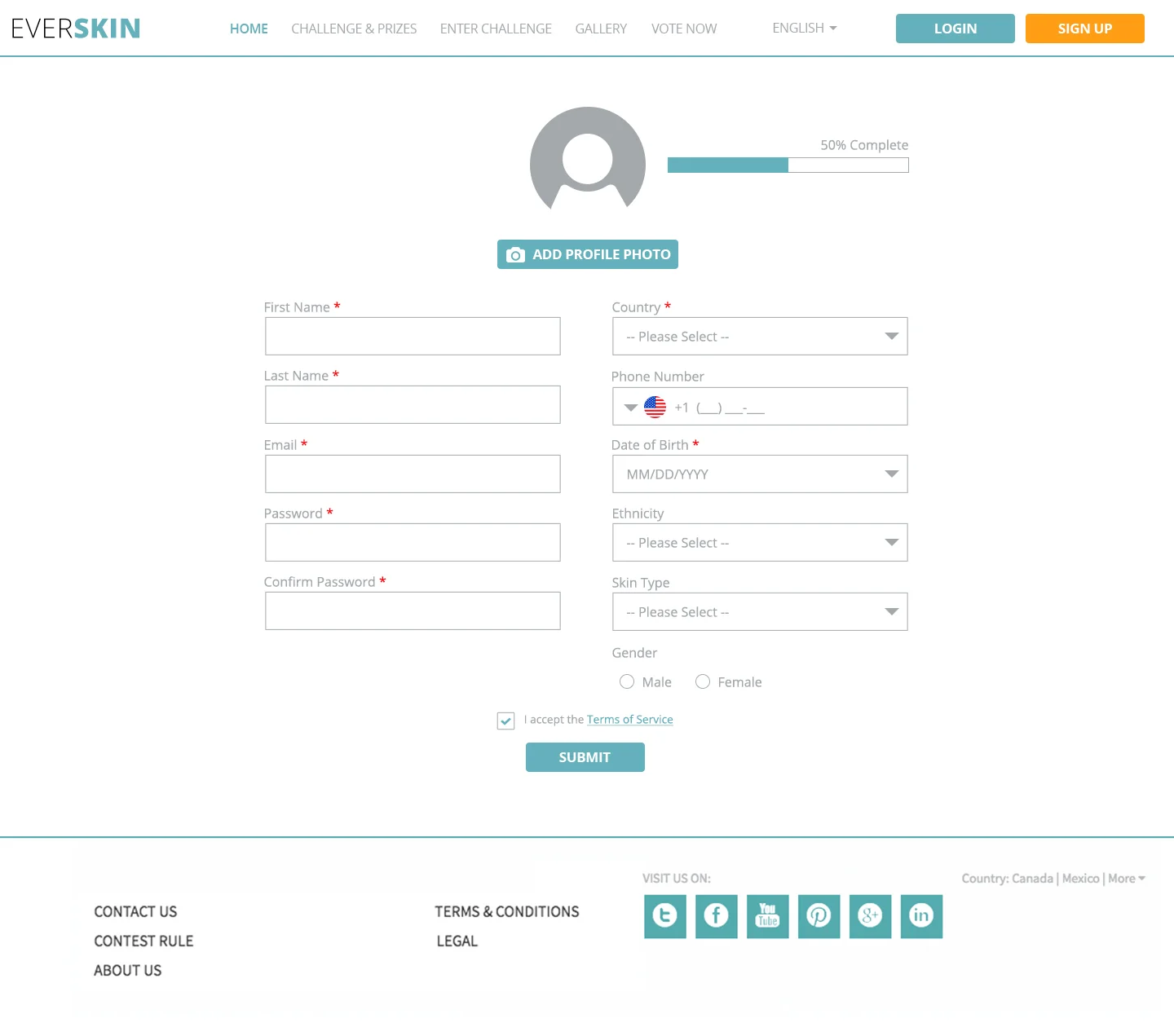Open the Country dropdown
This screenshot has height=1036, width=1174.
click(760, 337)
